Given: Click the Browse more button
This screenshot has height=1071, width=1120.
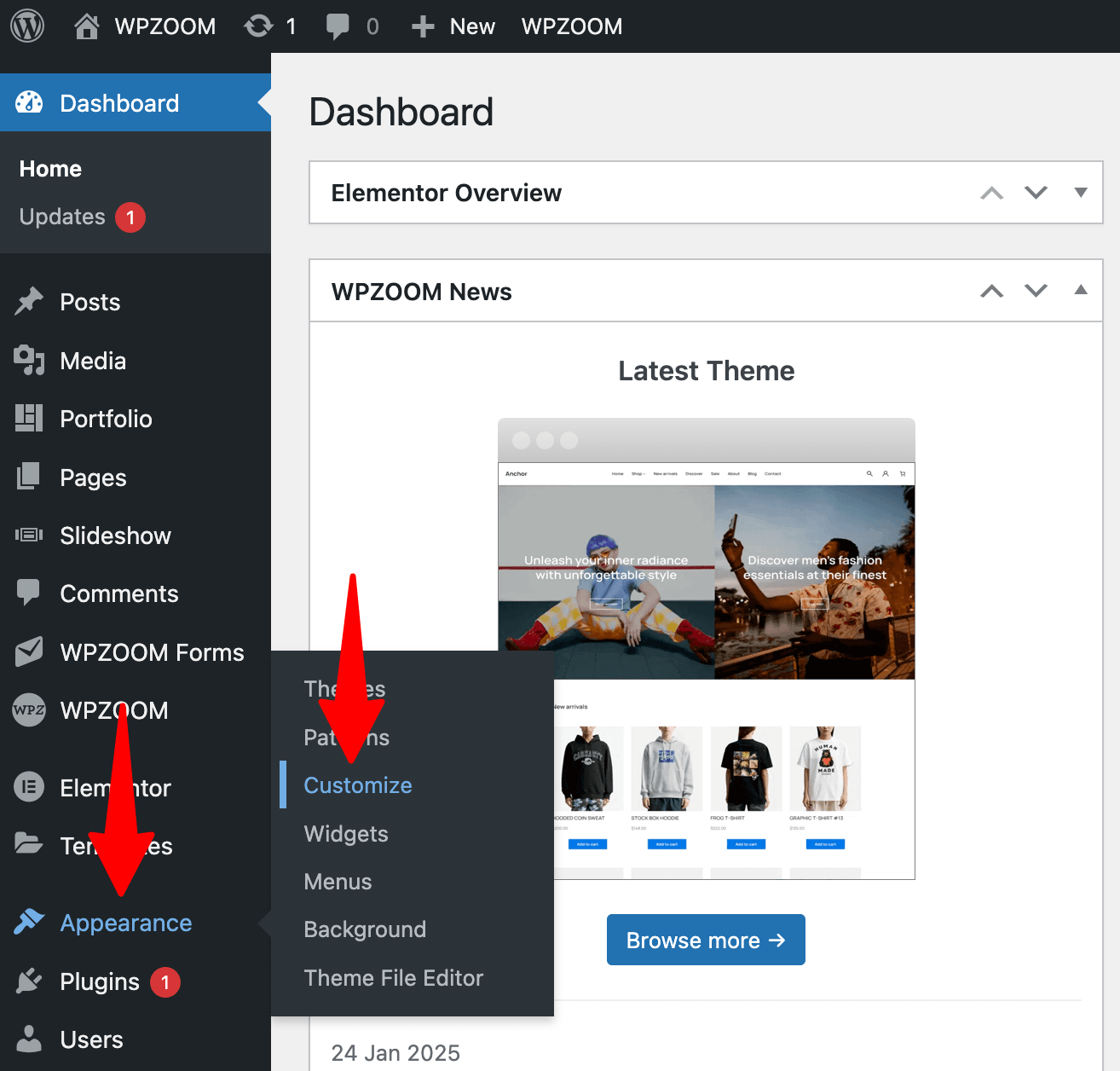Looking at the screenshot, I should (706, 940).
